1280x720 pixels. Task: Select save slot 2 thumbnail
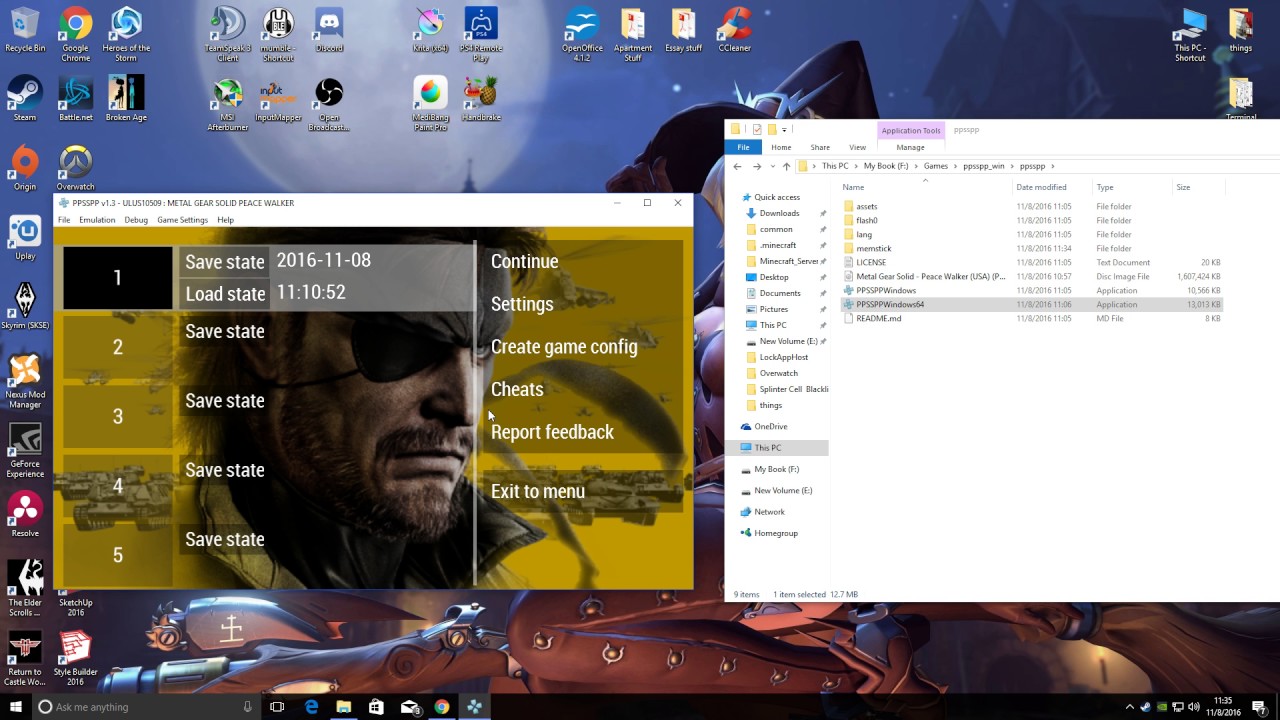coord(118,347)
